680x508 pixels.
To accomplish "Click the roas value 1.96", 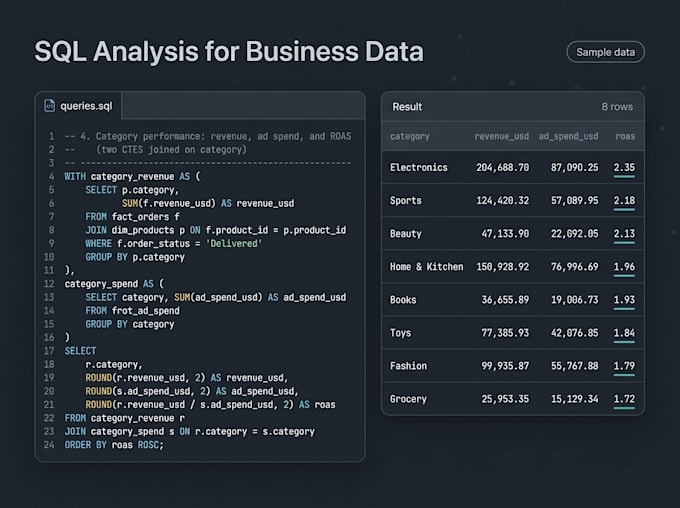I will pos(624,266).
